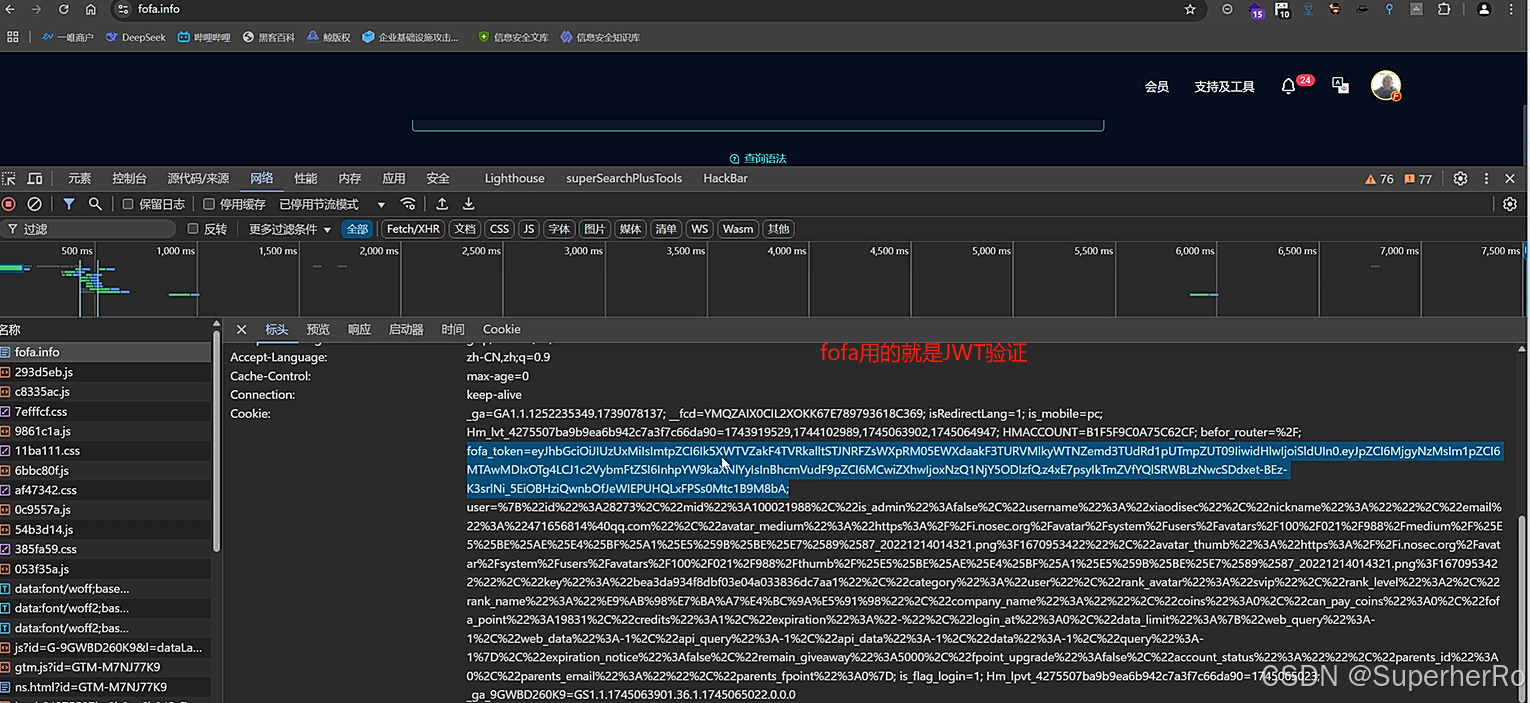
Task: Go to browser home icon
Action: [x=91, y=9]
